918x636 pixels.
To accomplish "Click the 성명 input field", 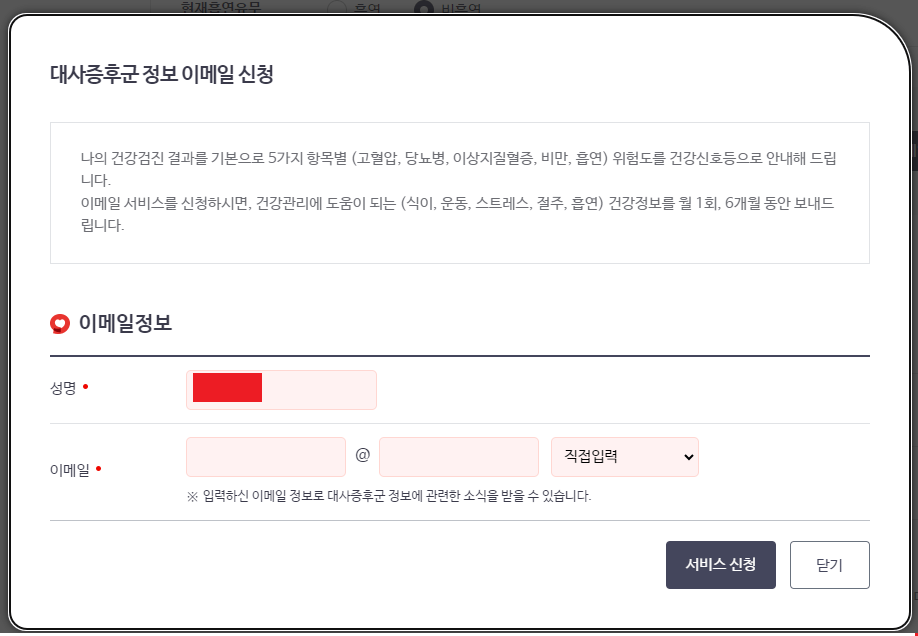I will click(281, 389).
